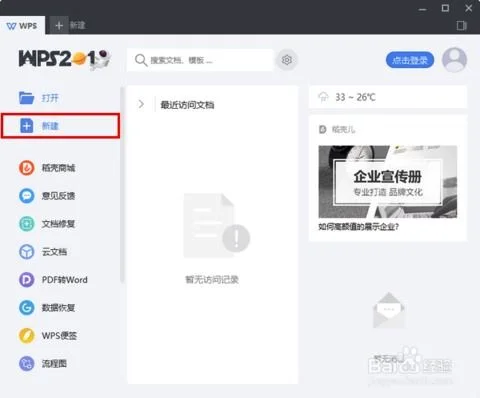This screenshot has width=480, height=398.
Task: Launch 文档修复 document repair
Action: pos(47,224)
